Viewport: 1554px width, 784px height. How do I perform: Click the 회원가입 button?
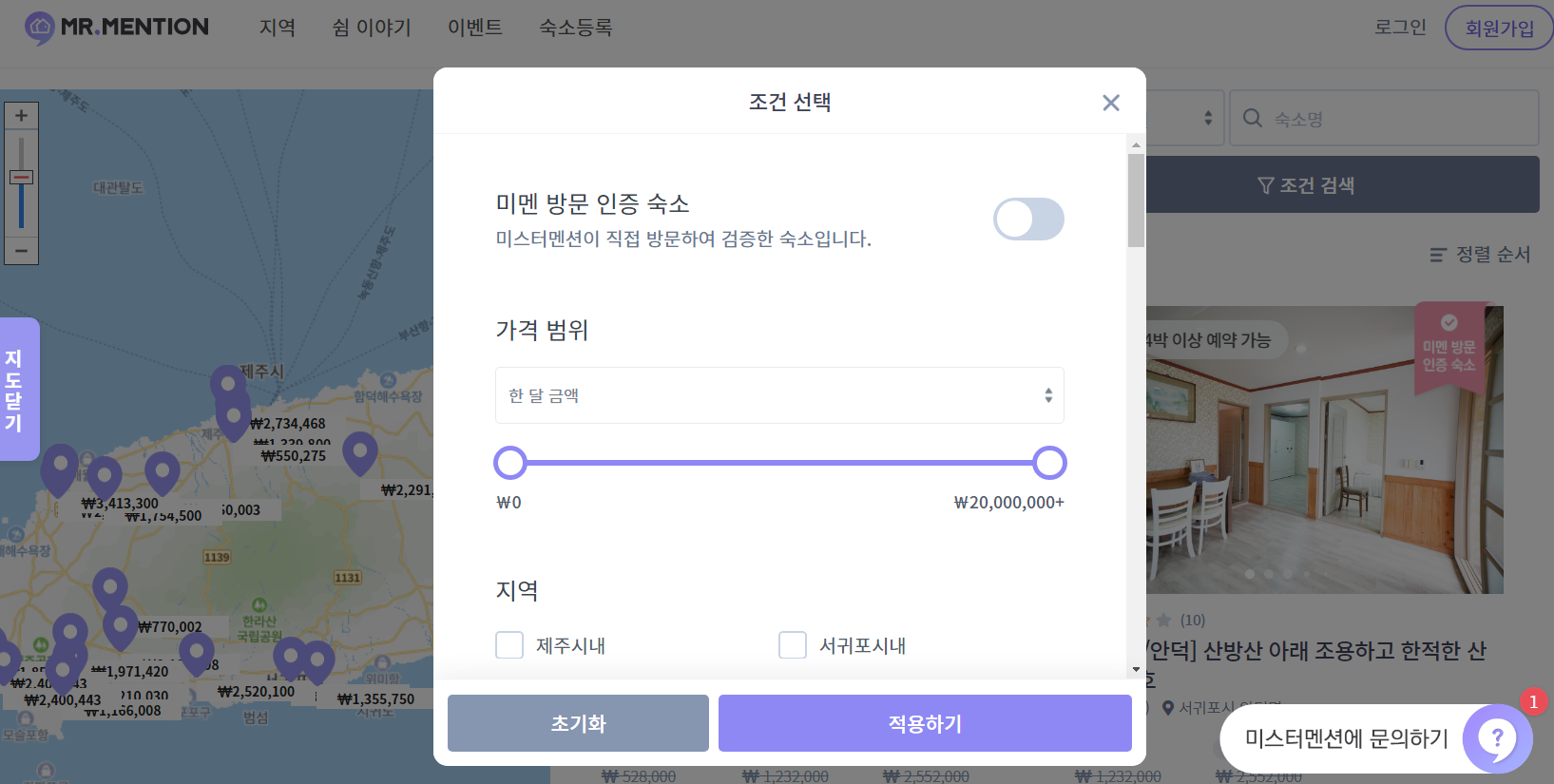pos(1499,28)
